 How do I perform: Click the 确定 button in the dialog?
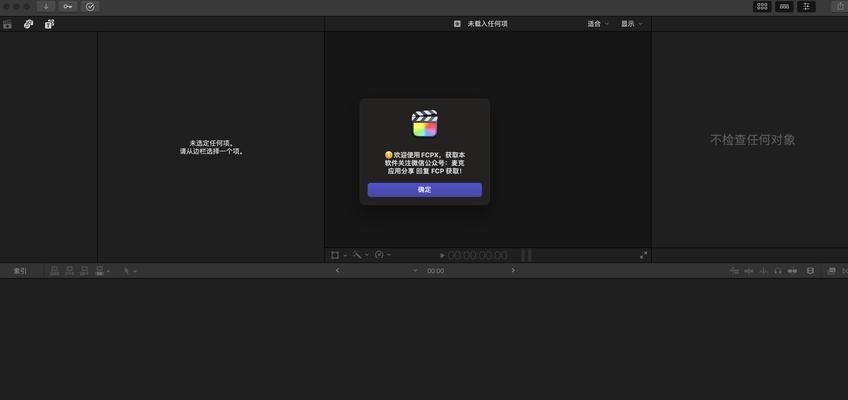(x=425, y=190)
